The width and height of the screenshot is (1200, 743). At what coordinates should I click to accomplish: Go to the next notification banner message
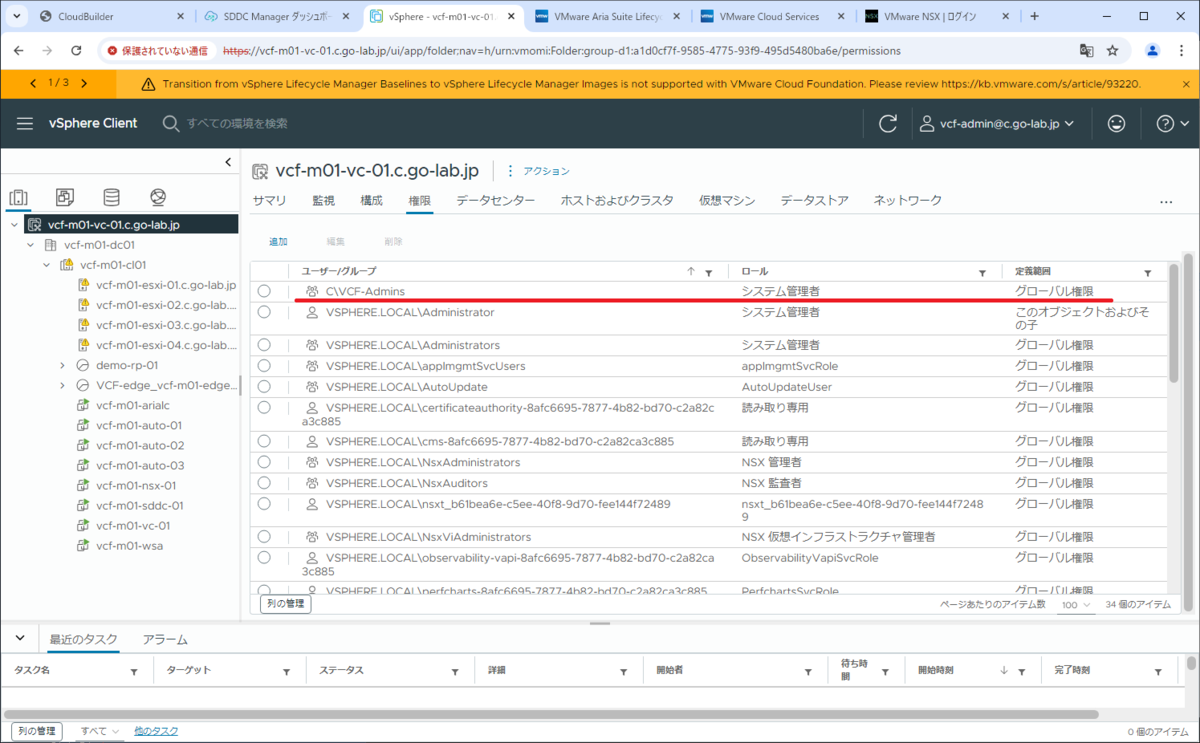tap(84, 83)
